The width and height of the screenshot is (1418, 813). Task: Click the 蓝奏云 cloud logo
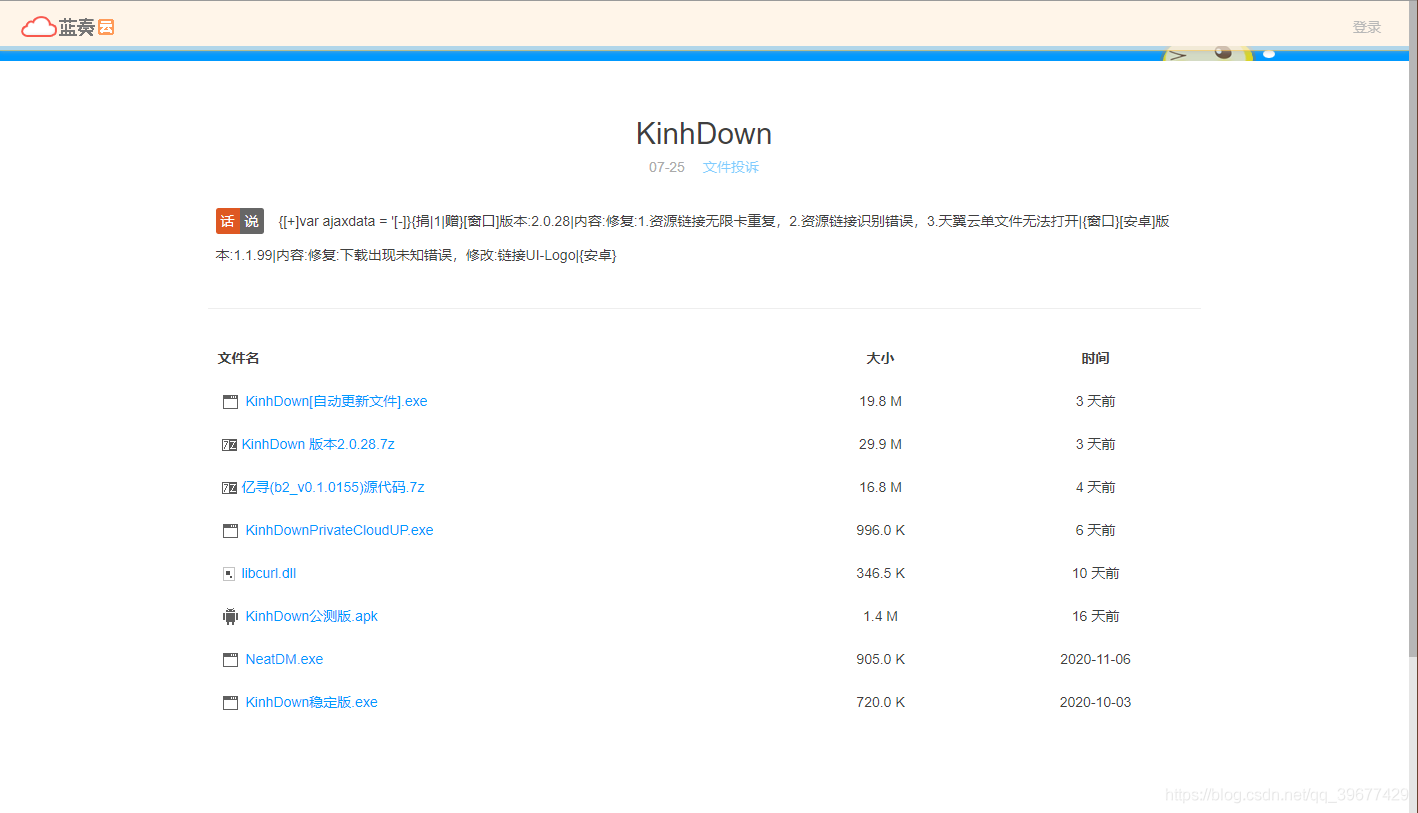(x=68, y=27)
